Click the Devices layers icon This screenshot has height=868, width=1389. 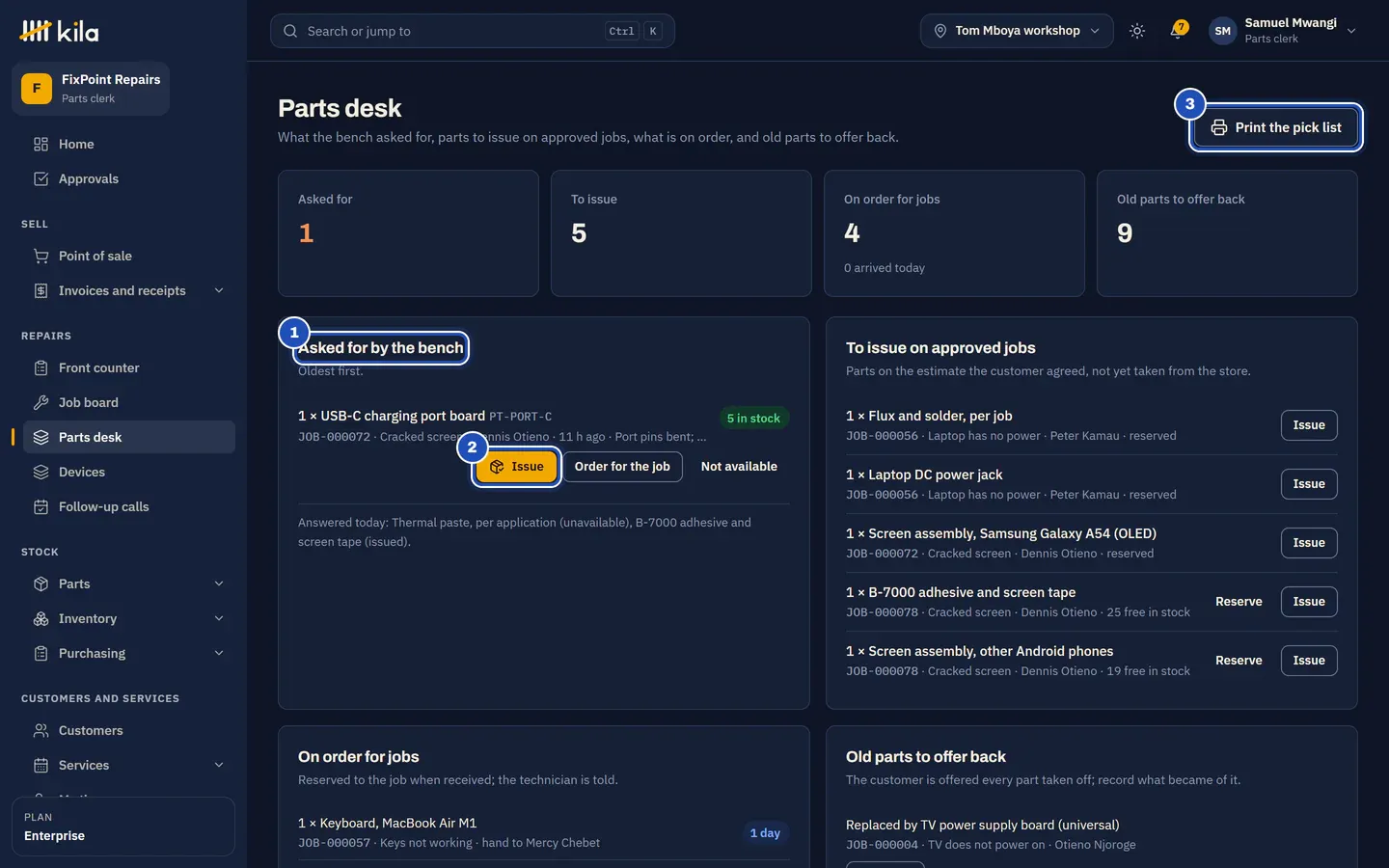point(41,472)
